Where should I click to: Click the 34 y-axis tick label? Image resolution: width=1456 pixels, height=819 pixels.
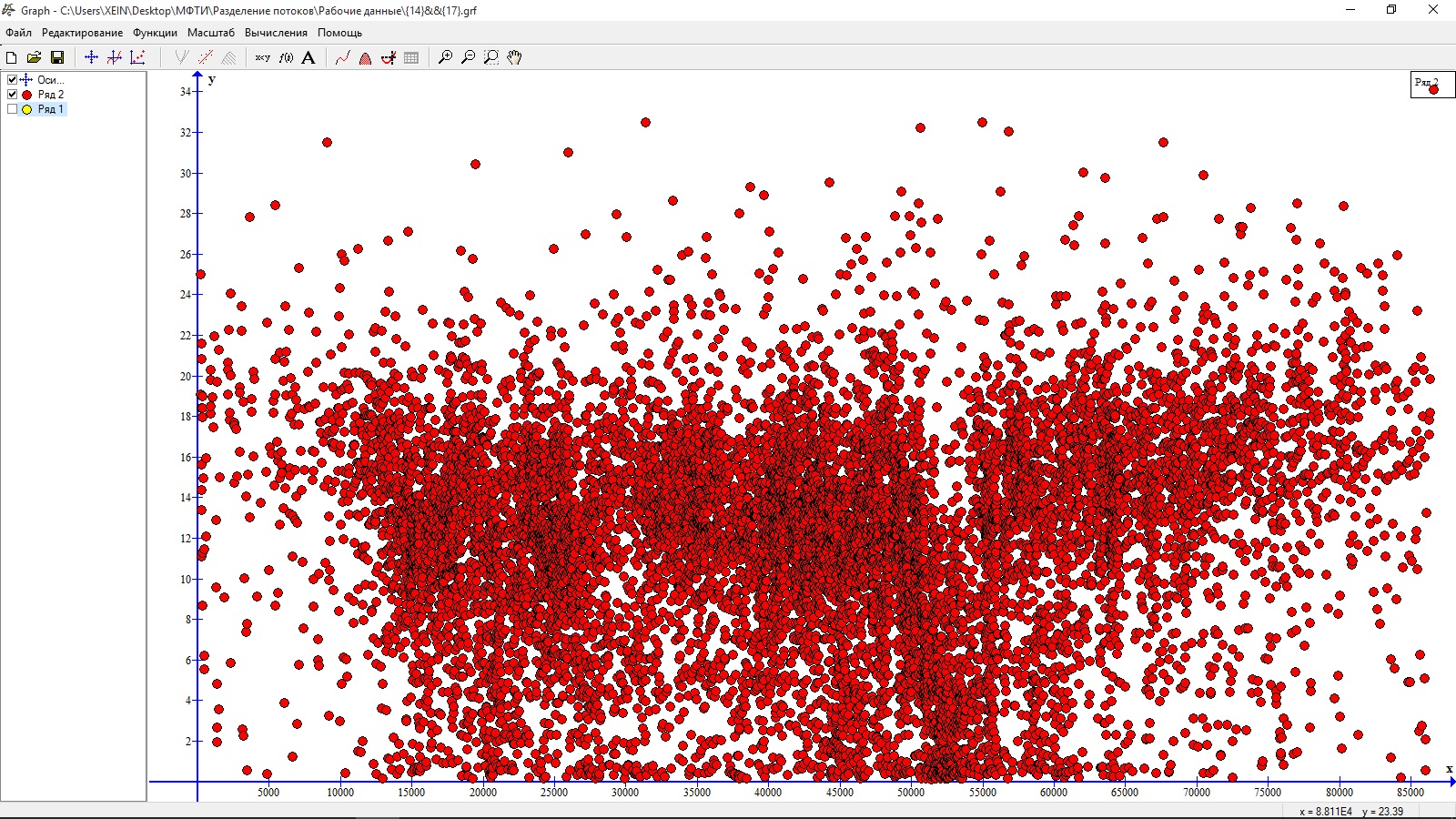tap(186, 92)
